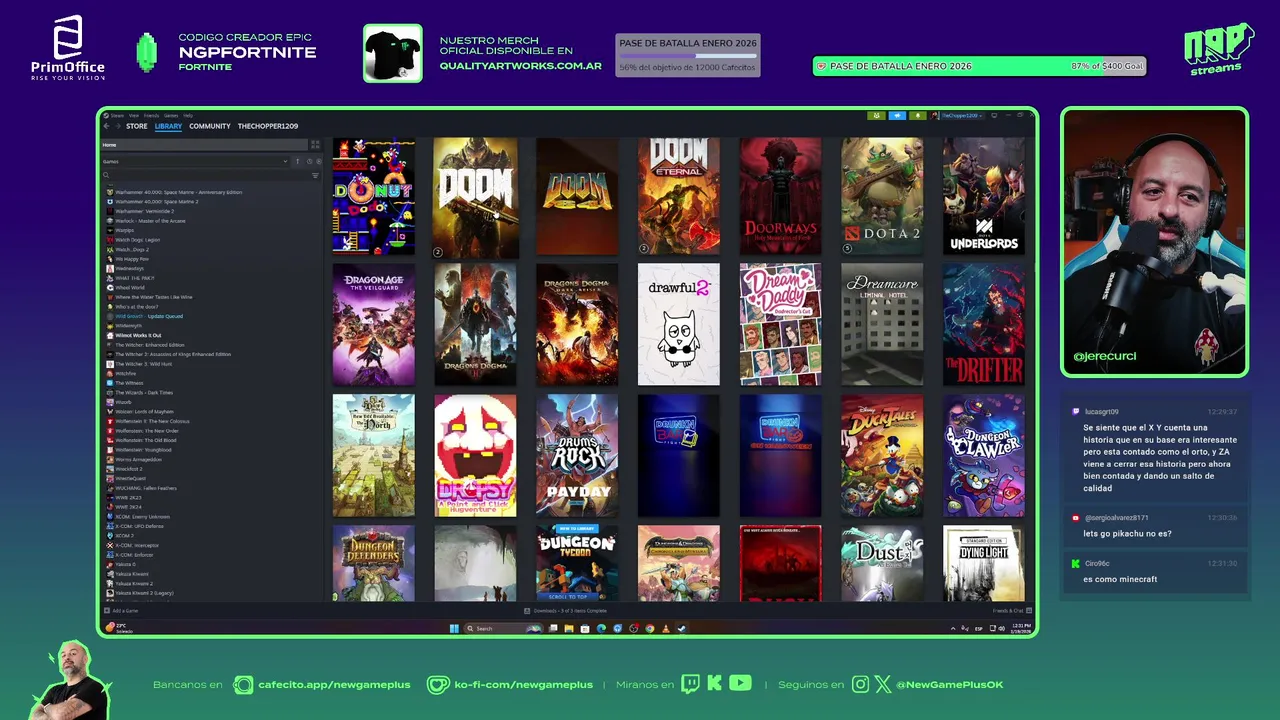This screenshot has height=720, width=1280.
Task: Click the library search input field
Action: (208, 175)
